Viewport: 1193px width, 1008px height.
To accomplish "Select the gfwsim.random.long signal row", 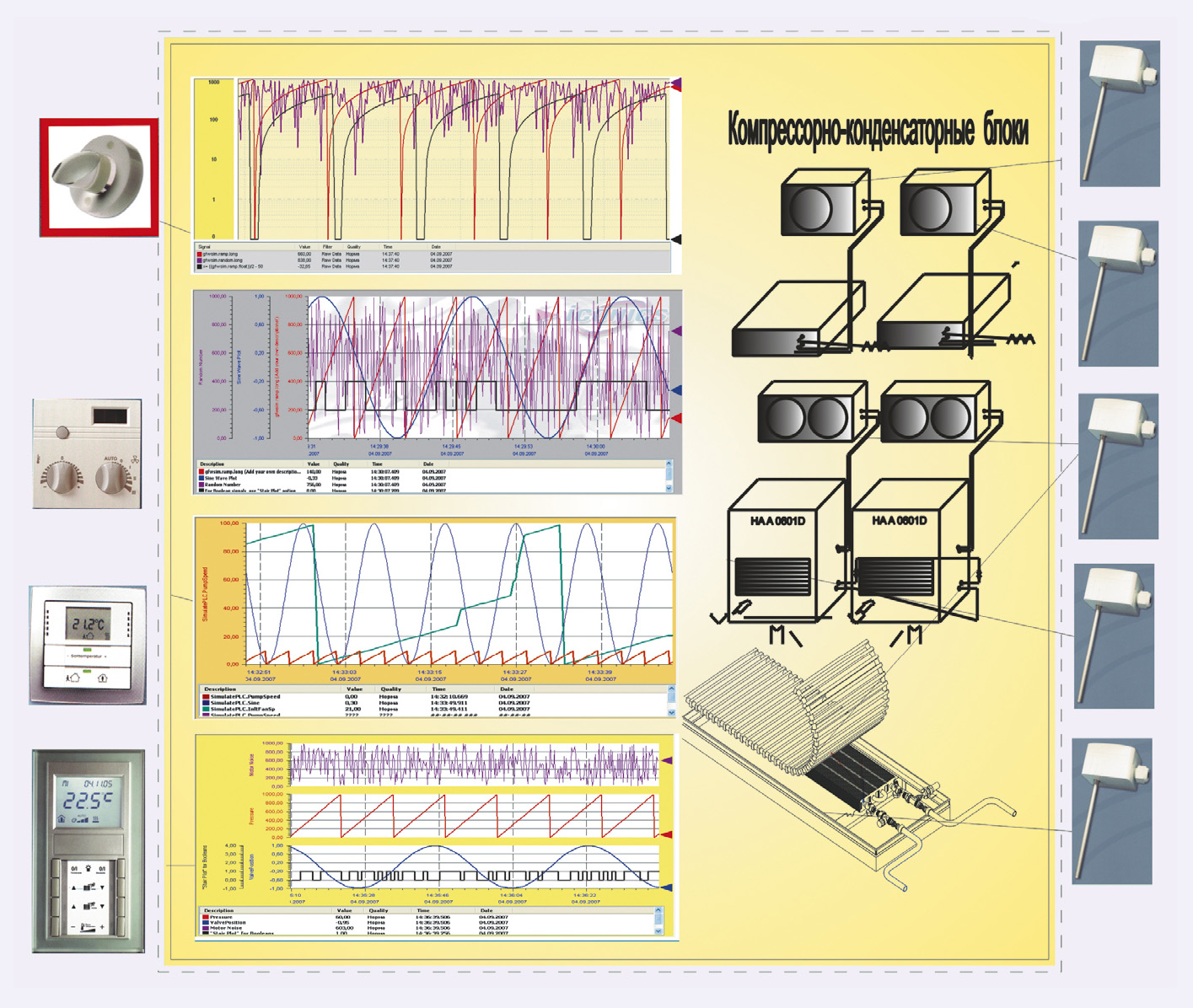I will 433,260.
